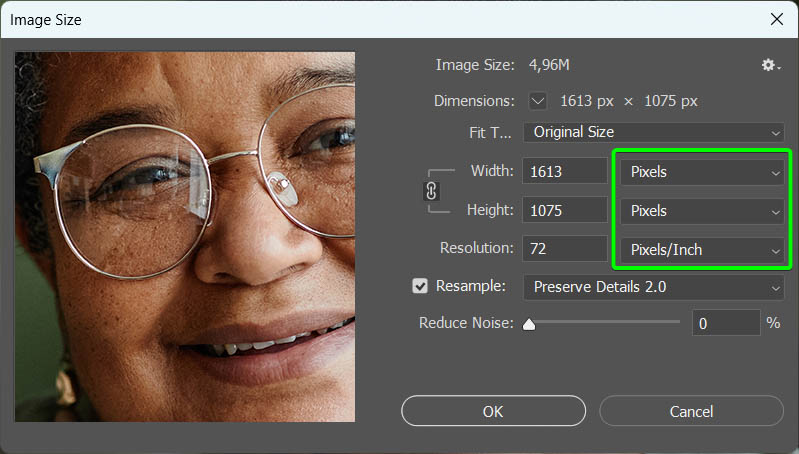The width and height of the screenshot is (799, 454).
Task: Open the Dimensions unit chevron menu
Action: (x=538, y=101)
